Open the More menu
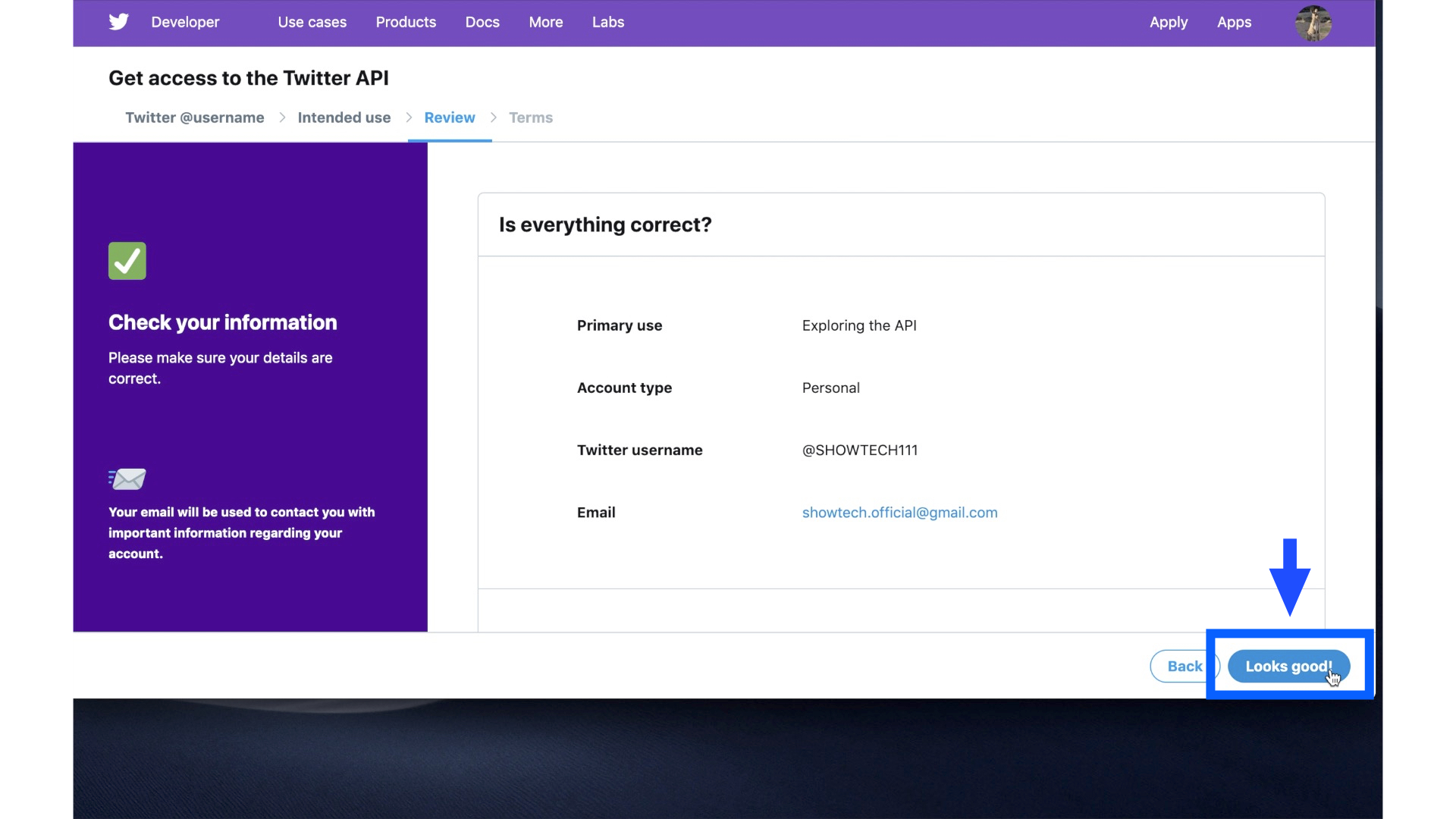 point(546,22)
